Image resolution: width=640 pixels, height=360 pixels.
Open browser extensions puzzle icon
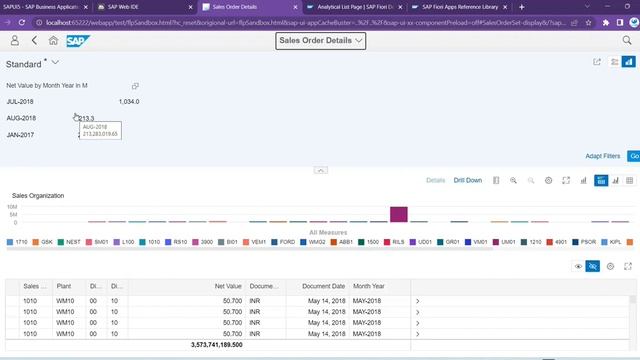pos(606,23)
